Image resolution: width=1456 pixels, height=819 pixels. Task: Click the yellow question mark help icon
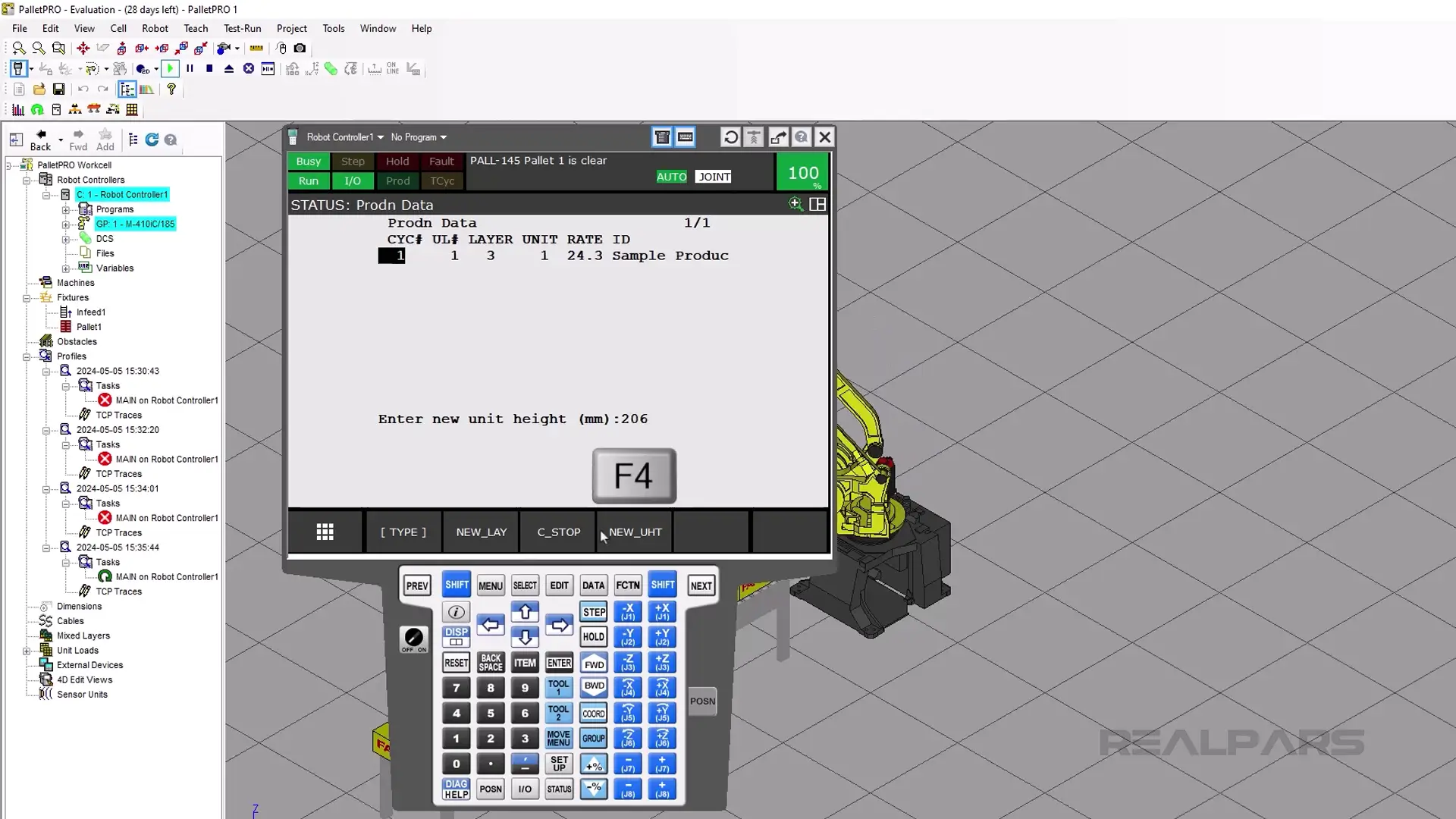[x=171, y=89]
